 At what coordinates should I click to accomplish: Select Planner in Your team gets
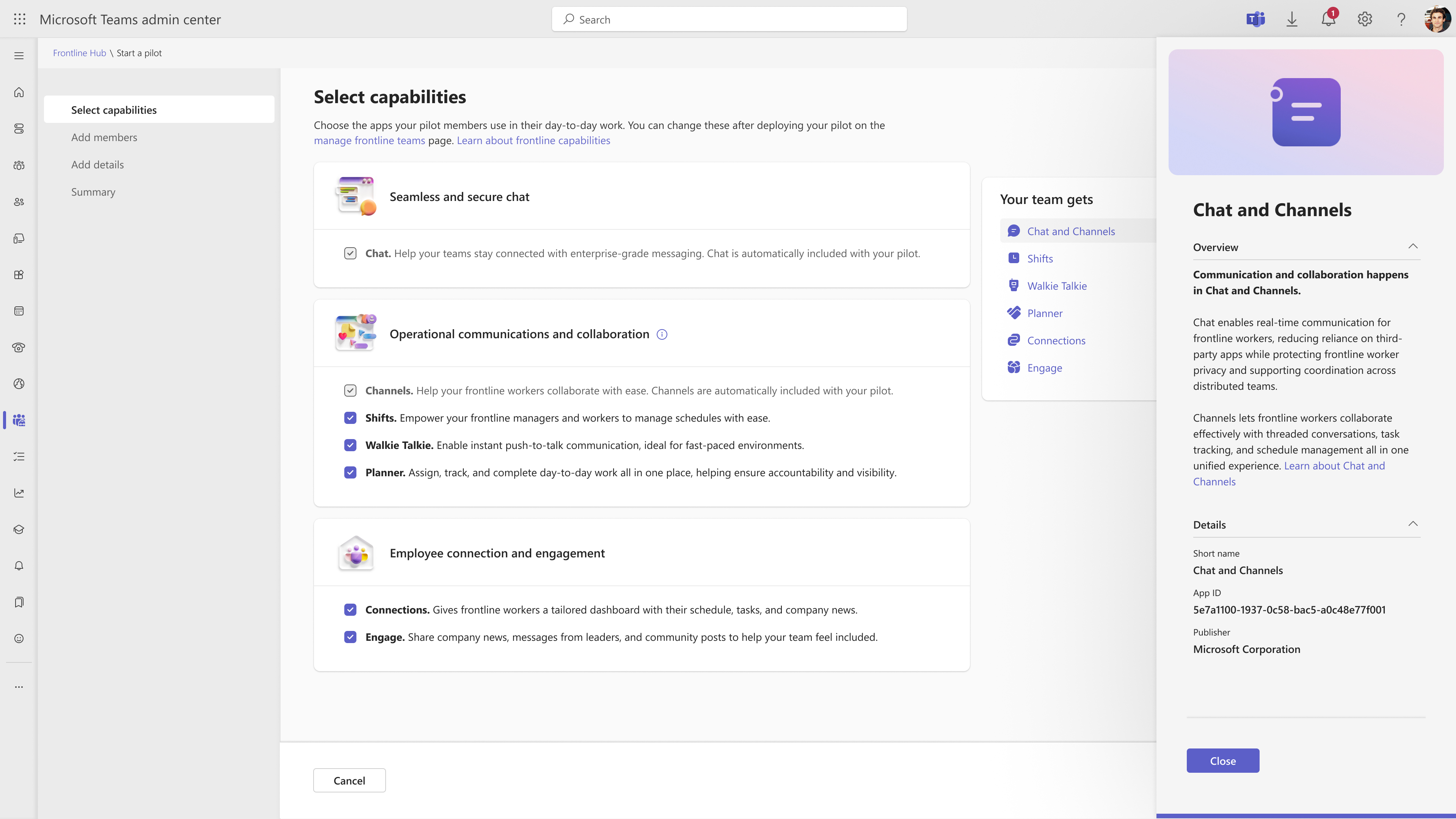point(1045,313)
